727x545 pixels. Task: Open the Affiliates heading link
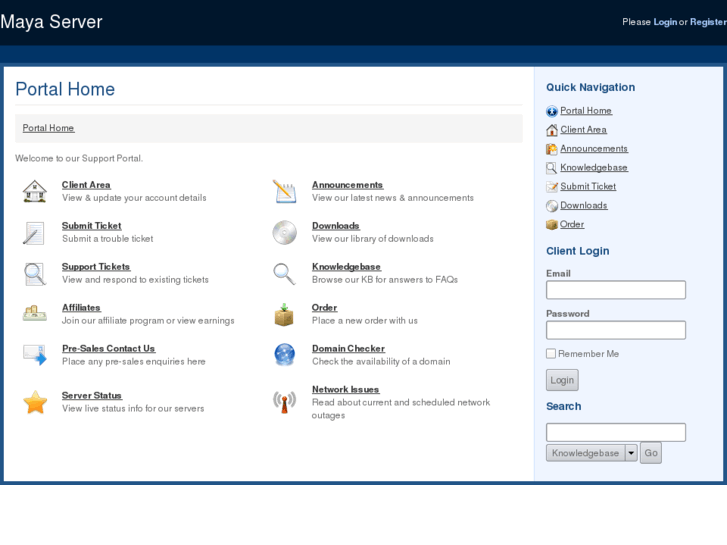[81, 308]
